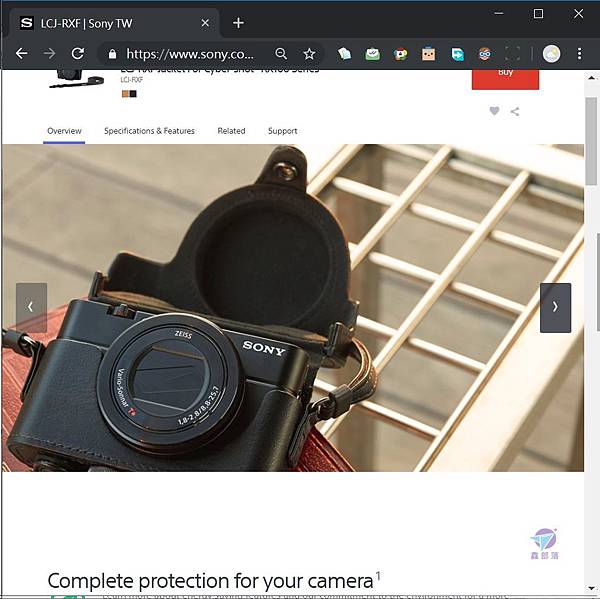
Task: Open the colorful camera extension icon
Action: pos(400,54)
